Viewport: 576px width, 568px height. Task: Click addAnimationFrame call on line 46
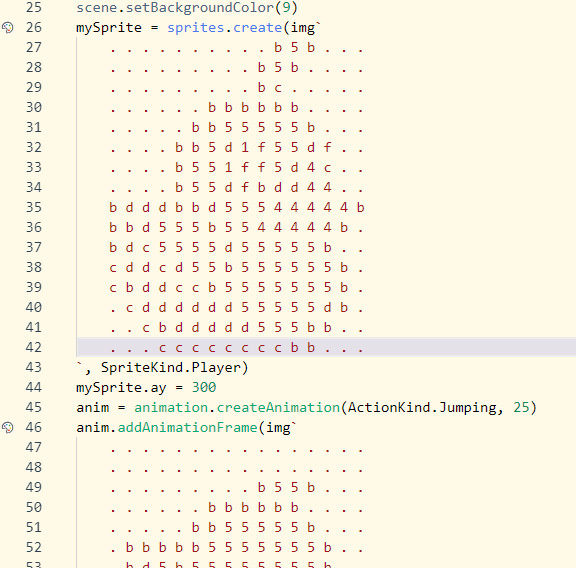187,428
